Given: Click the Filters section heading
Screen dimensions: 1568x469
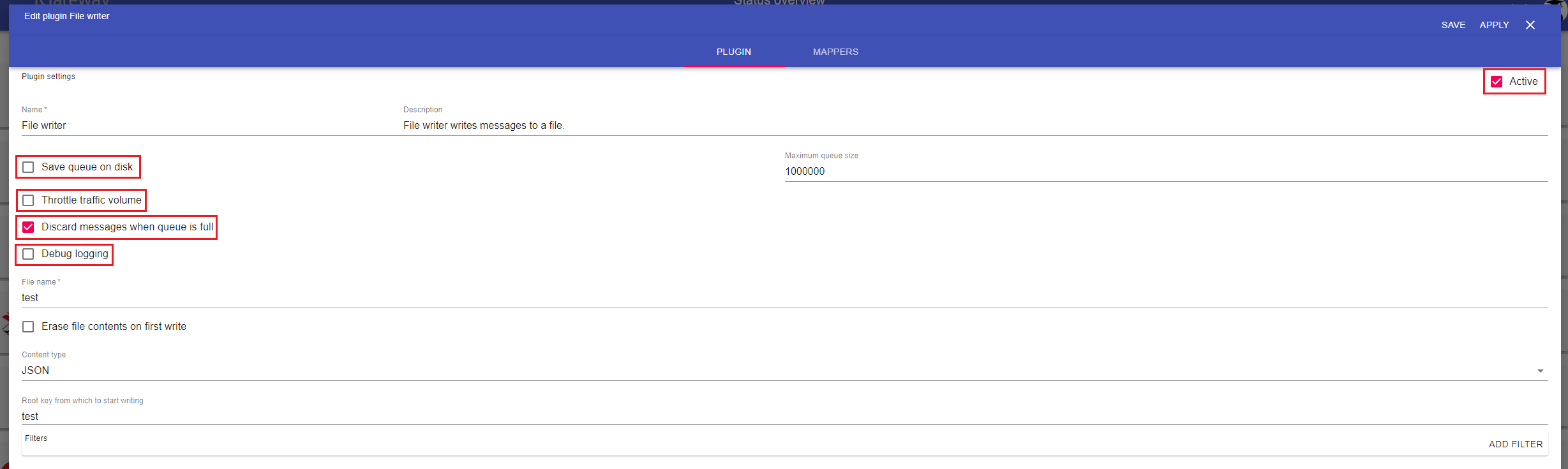Looking at the screenshot, I should click(x=36, y=438).
